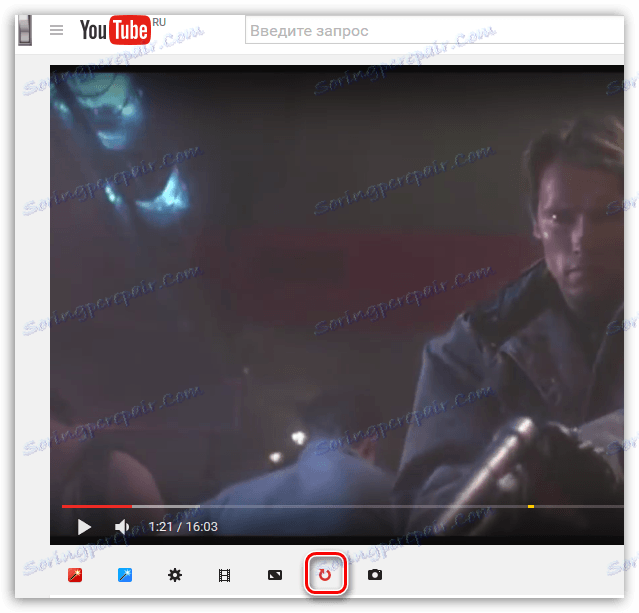Image resolution: width=639 pixels, height=613 pixels.
Task: Click the light switch icon beside the menu
Action: tap(25, 30)
